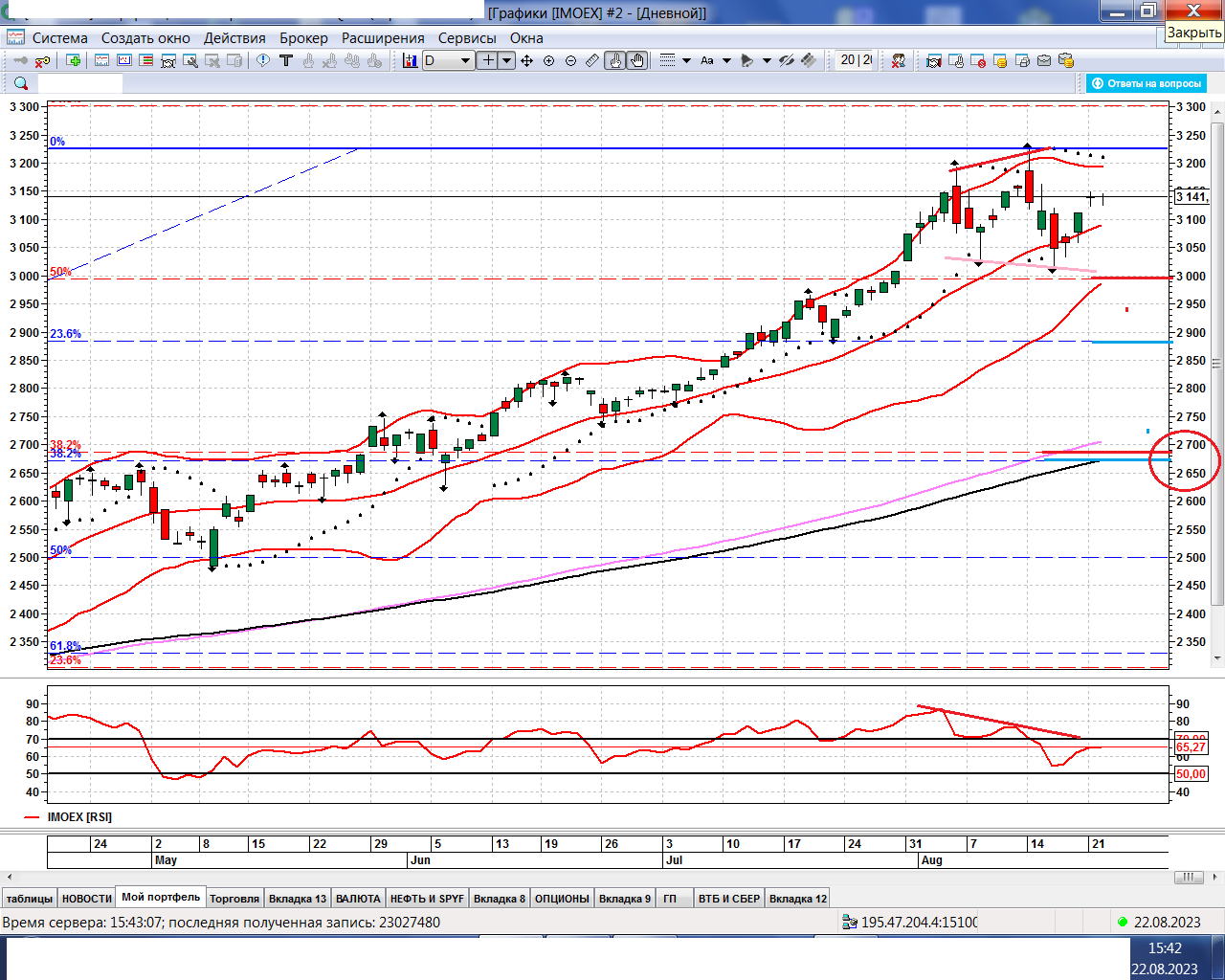This screenshot has width=1225, height=980.
Task: Open the D timeframe dropdown
Action: [466, 60]
